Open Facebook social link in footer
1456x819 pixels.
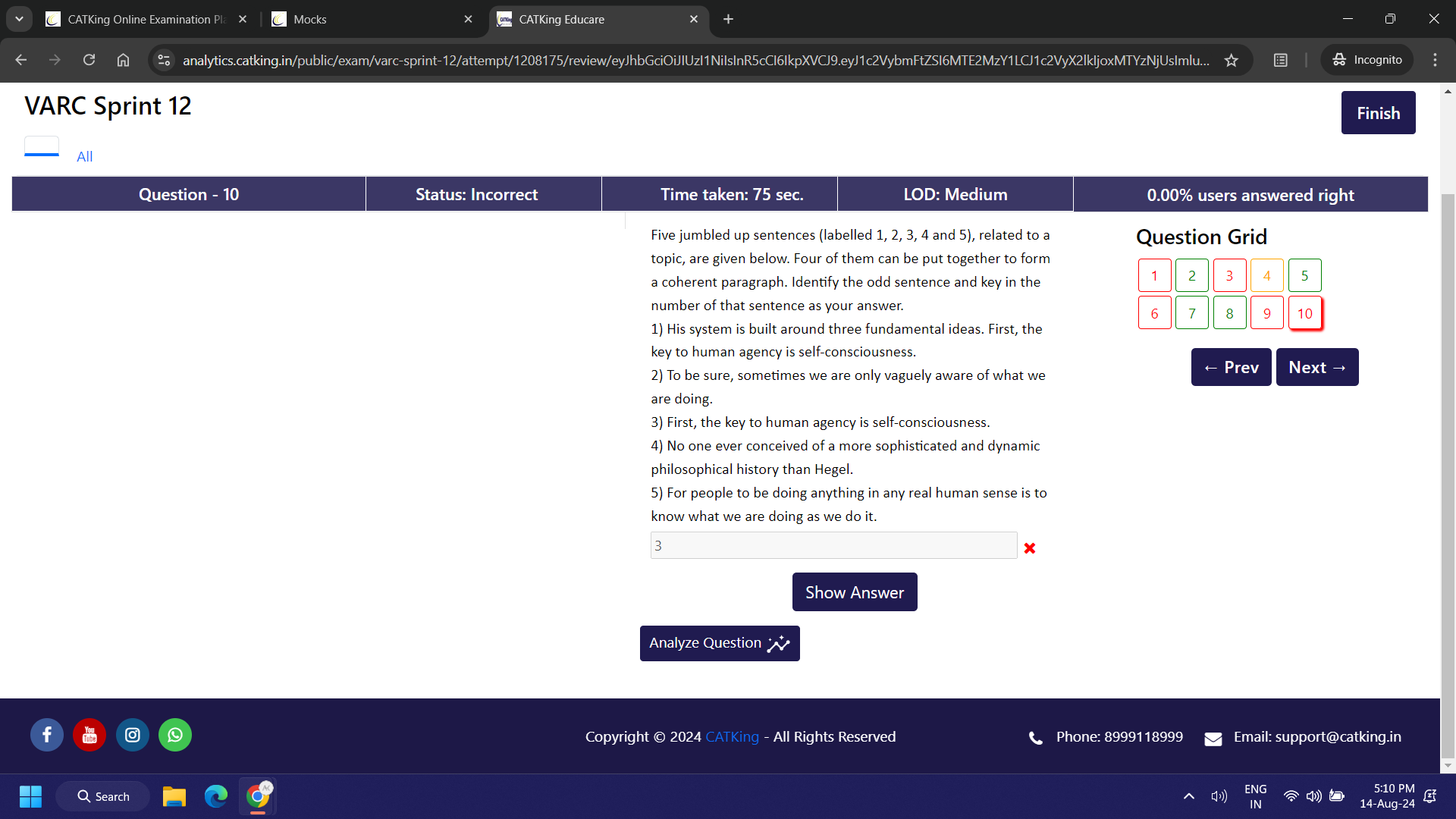pos(46,735)
